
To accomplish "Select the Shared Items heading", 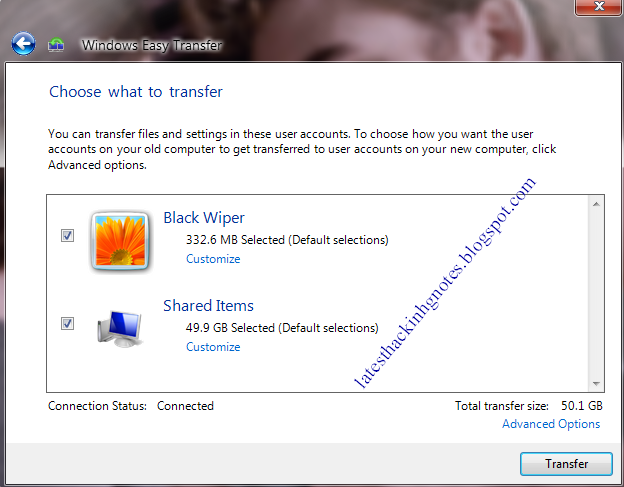I will (208, 306).
